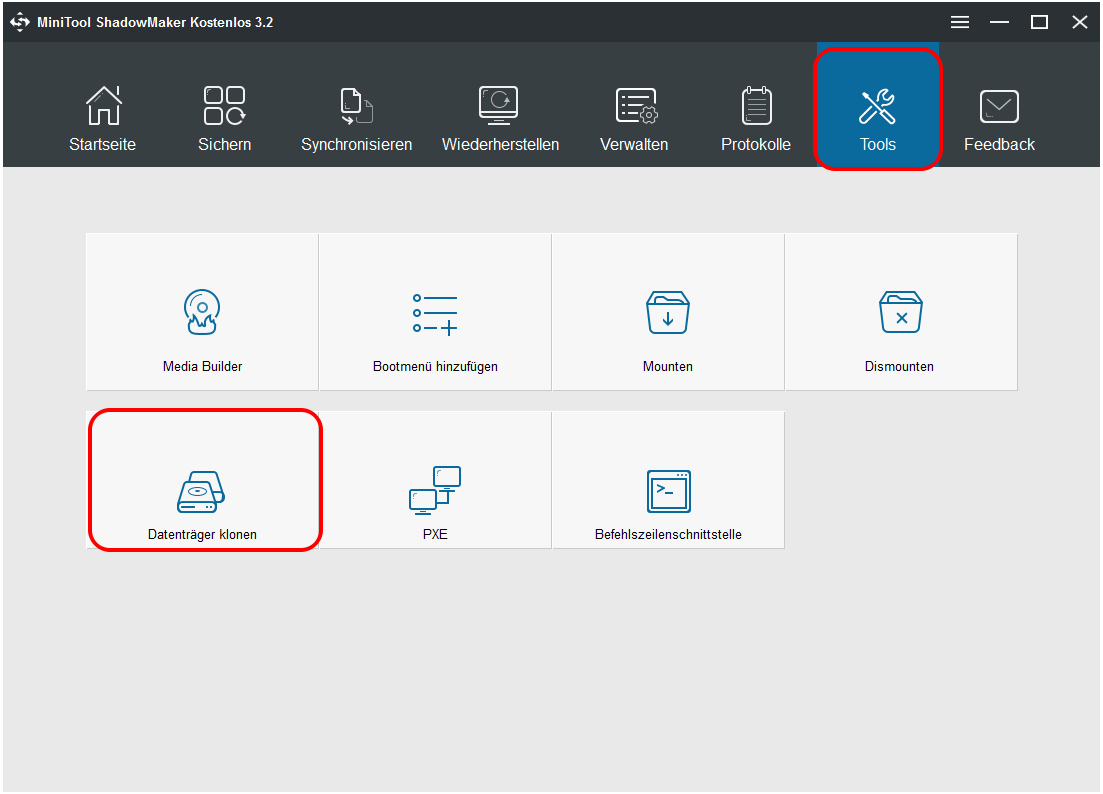View the Protokolle tab
The image size is (1103, 794).
click(x=756, y=118)
